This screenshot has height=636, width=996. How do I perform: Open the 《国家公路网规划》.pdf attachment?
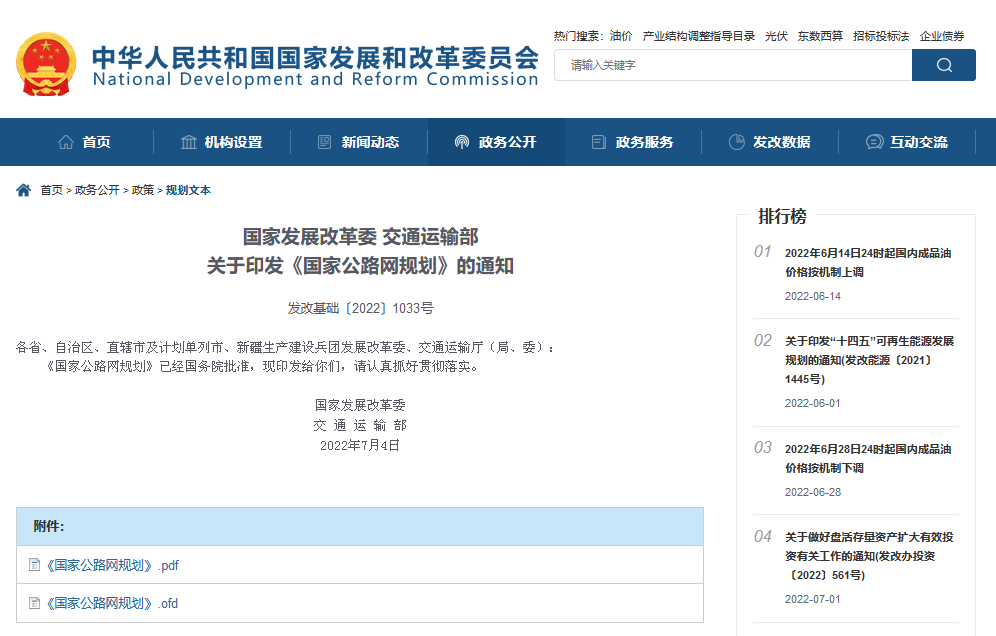pyautogui.click(x=112, y=565)
